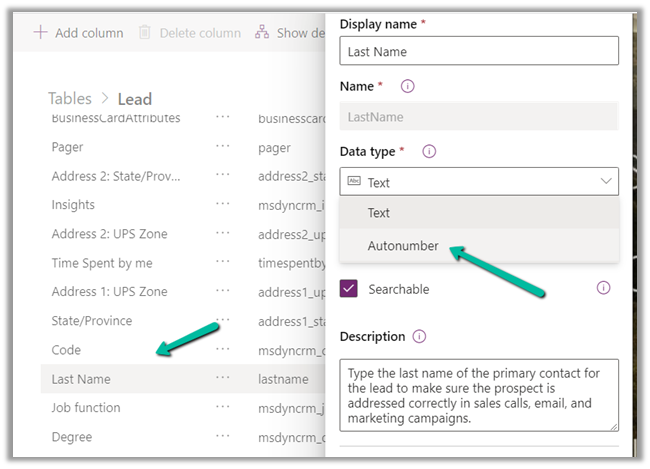Select the Last Name column row
650x469 pixels.
81,379
